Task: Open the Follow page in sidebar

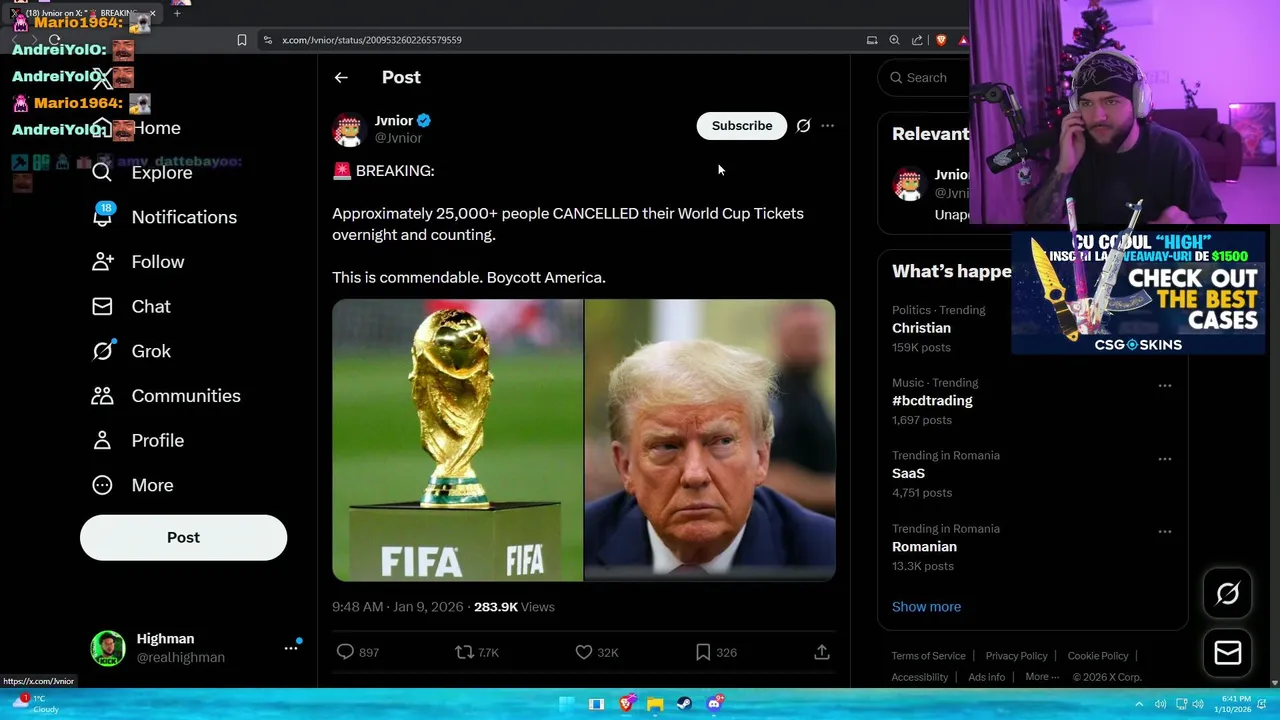Action: click(x=138, y=262)
